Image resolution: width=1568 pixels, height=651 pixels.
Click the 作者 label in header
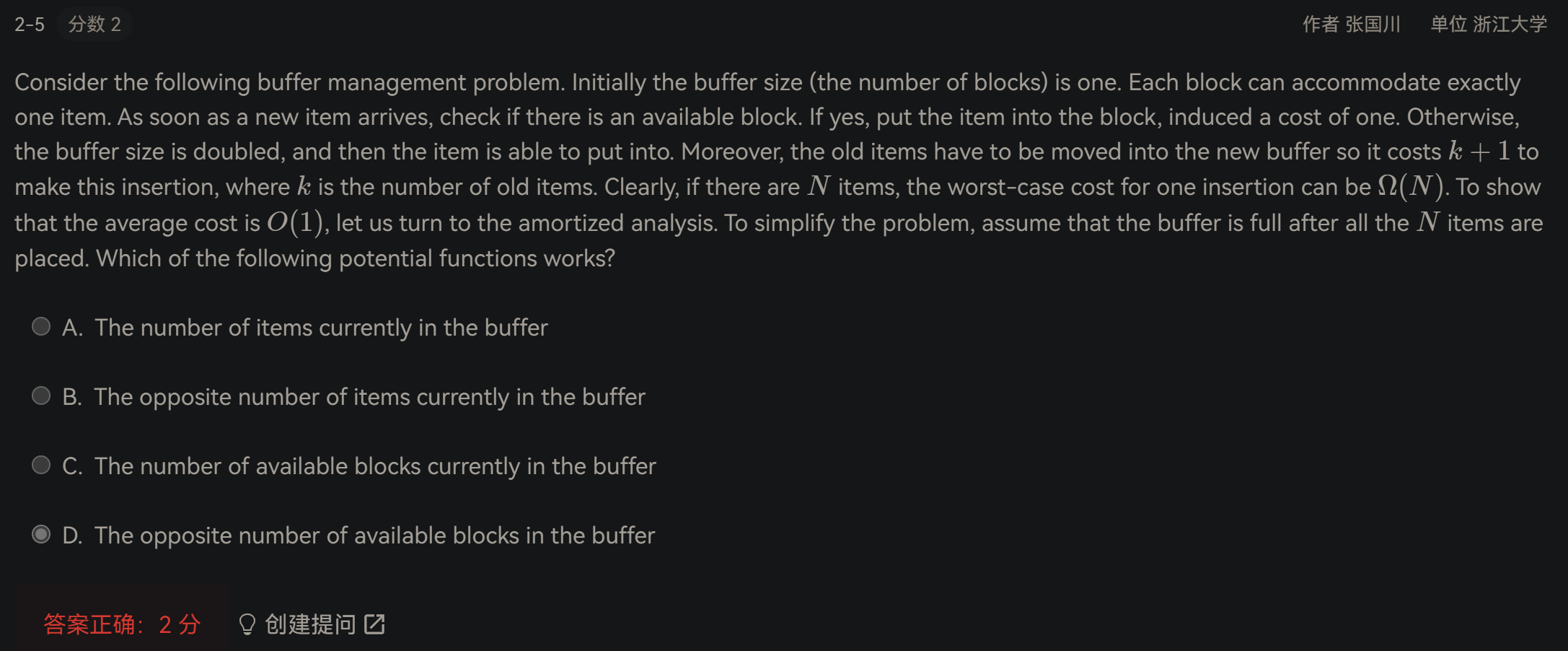(x=1321, y=25)
